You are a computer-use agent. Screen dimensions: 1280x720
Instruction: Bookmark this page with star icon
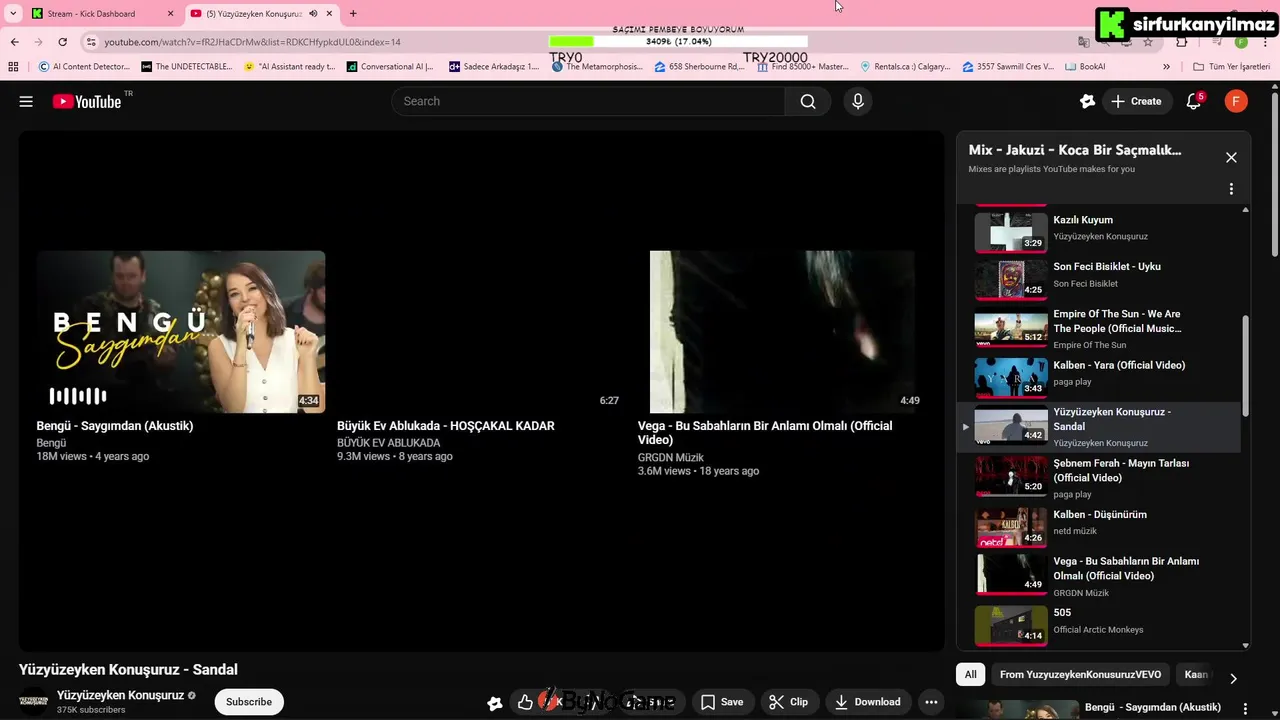(1148, 42)
